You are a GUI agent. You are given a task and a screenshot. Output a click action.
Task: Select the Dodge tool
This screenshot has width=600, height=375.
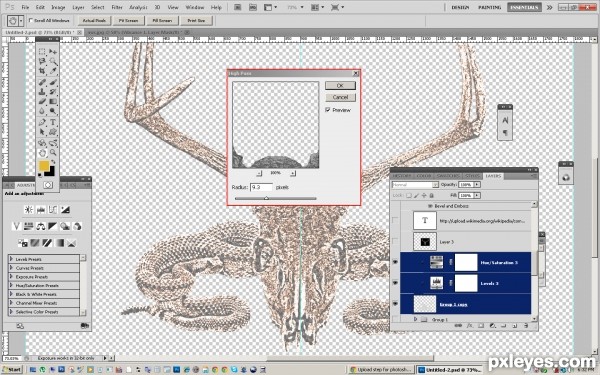click(53, 111)
